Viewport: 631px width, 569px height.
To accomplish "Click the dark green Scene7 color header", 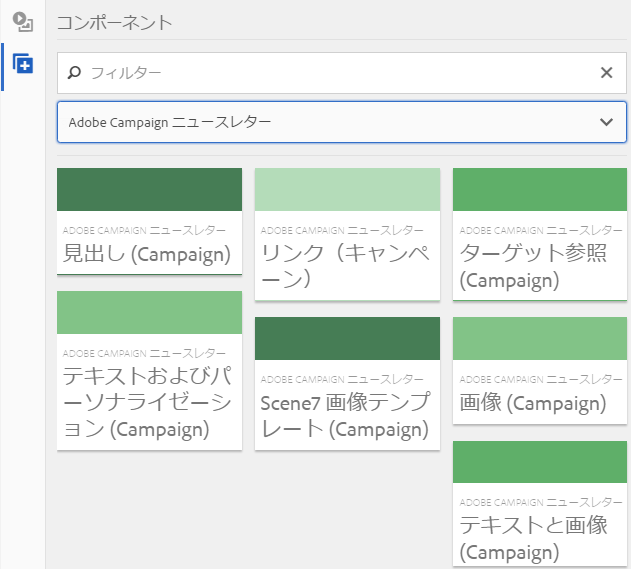I will (347, 338).
